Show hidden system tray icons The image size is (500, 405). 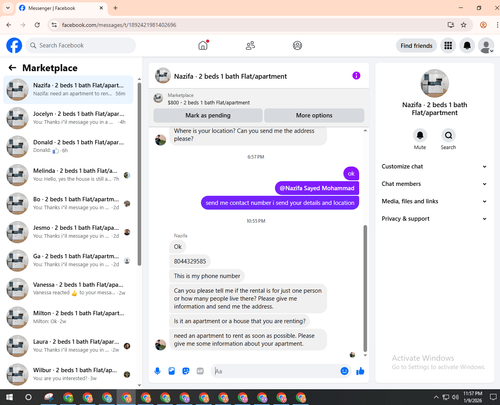436,397
